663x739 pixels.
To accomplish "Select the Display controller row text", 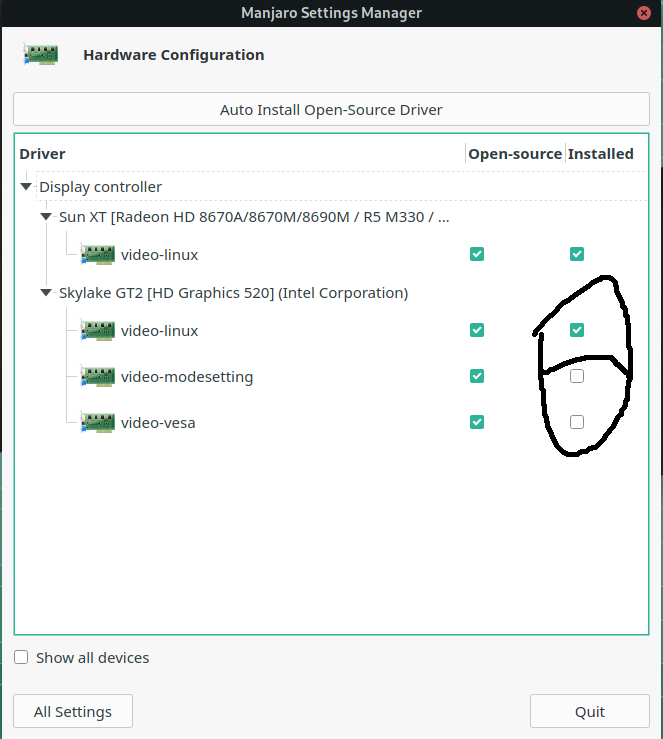I will click(x=100, y=187).
